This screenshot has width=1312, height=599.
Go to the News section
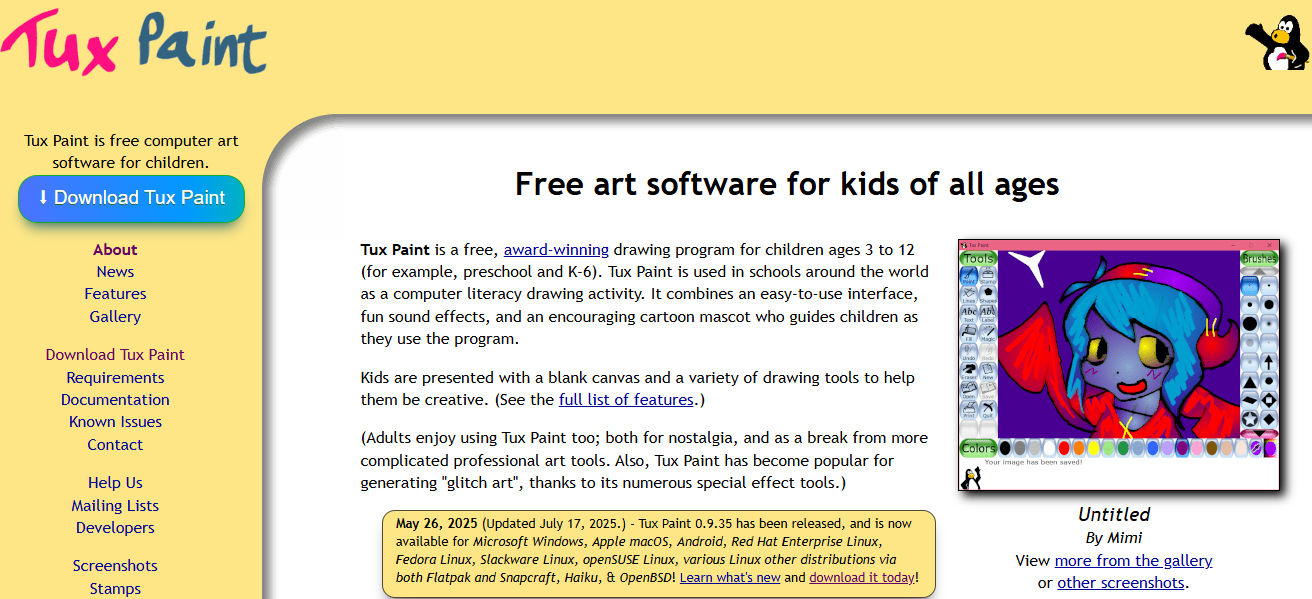pyautogui.click(x=115, y=272)
